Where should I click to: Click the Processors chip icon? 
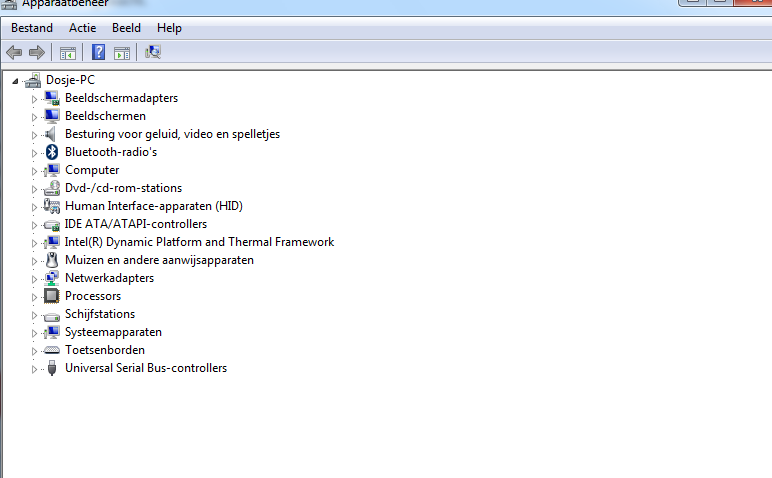[52, 296]
